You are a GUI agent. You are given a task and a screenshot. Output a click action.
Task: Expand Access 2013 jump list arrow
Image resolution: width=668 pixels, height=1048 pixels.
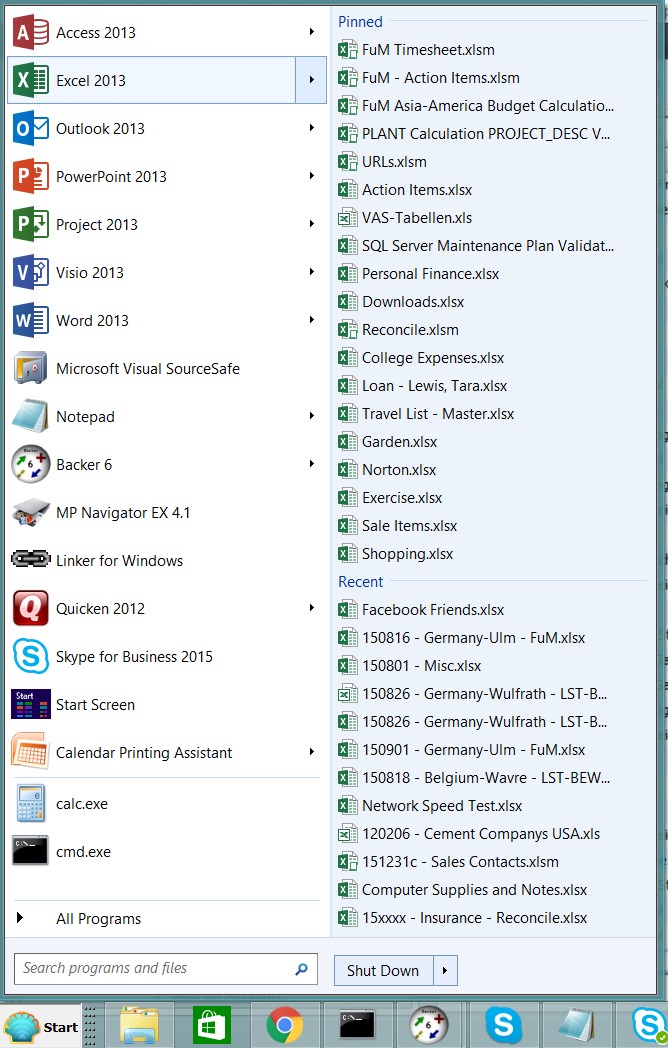pos(312,31)
